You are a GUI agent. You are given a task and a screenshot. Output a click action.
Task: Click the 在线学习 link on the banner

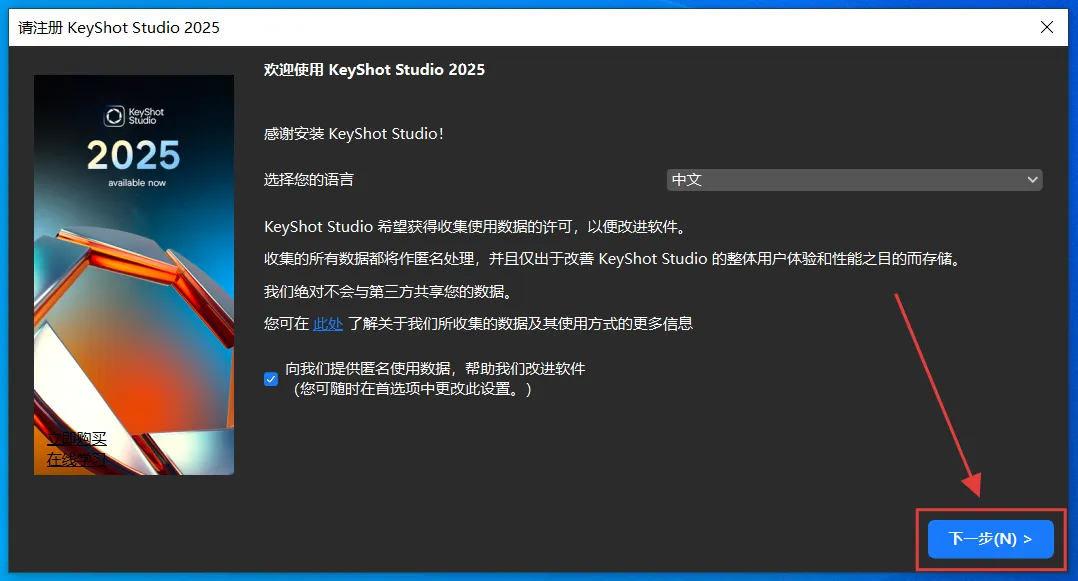[x=76, y=459]
